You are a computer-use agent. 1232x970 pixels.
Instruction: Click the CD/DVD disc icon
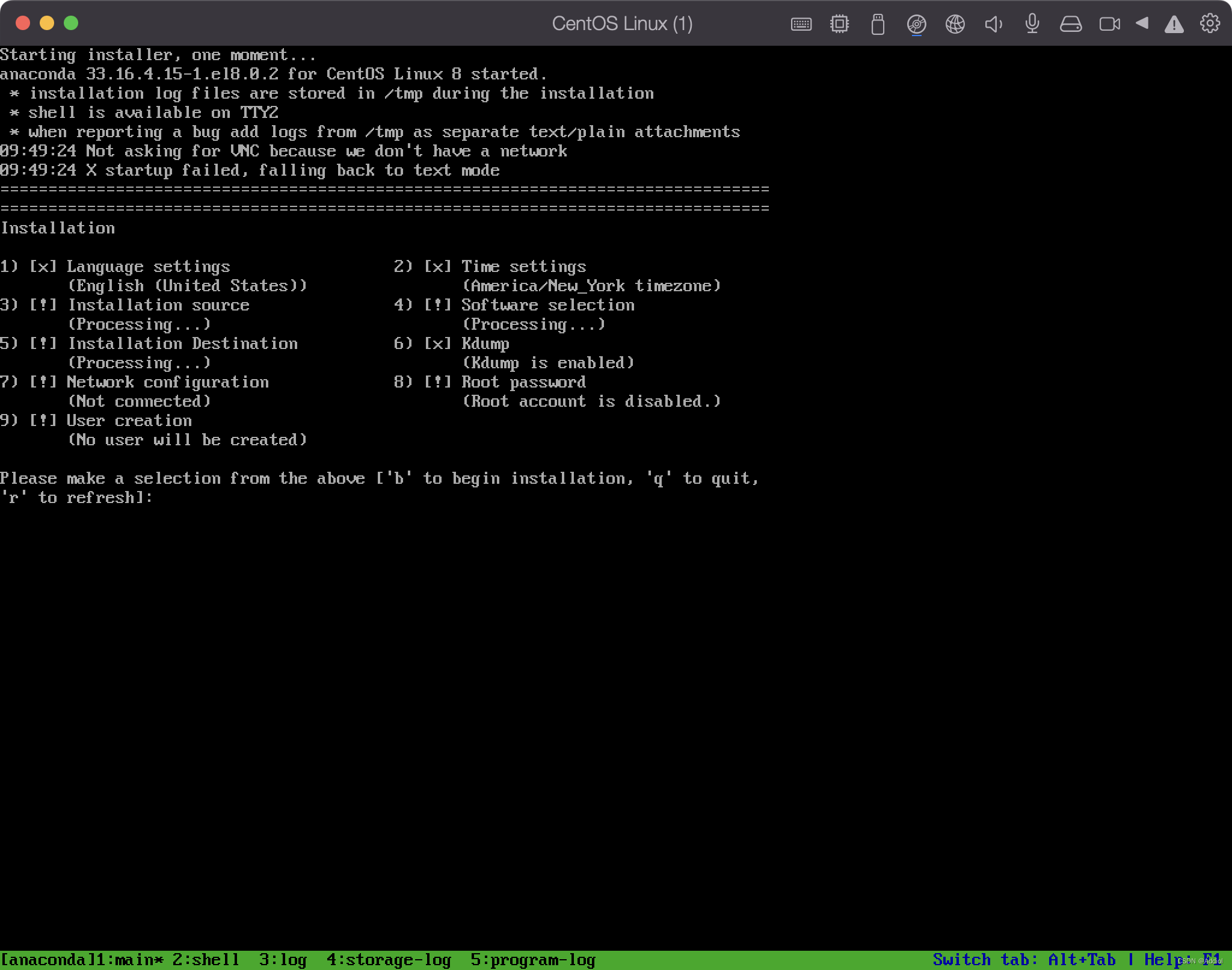click(x=916, y=24)
